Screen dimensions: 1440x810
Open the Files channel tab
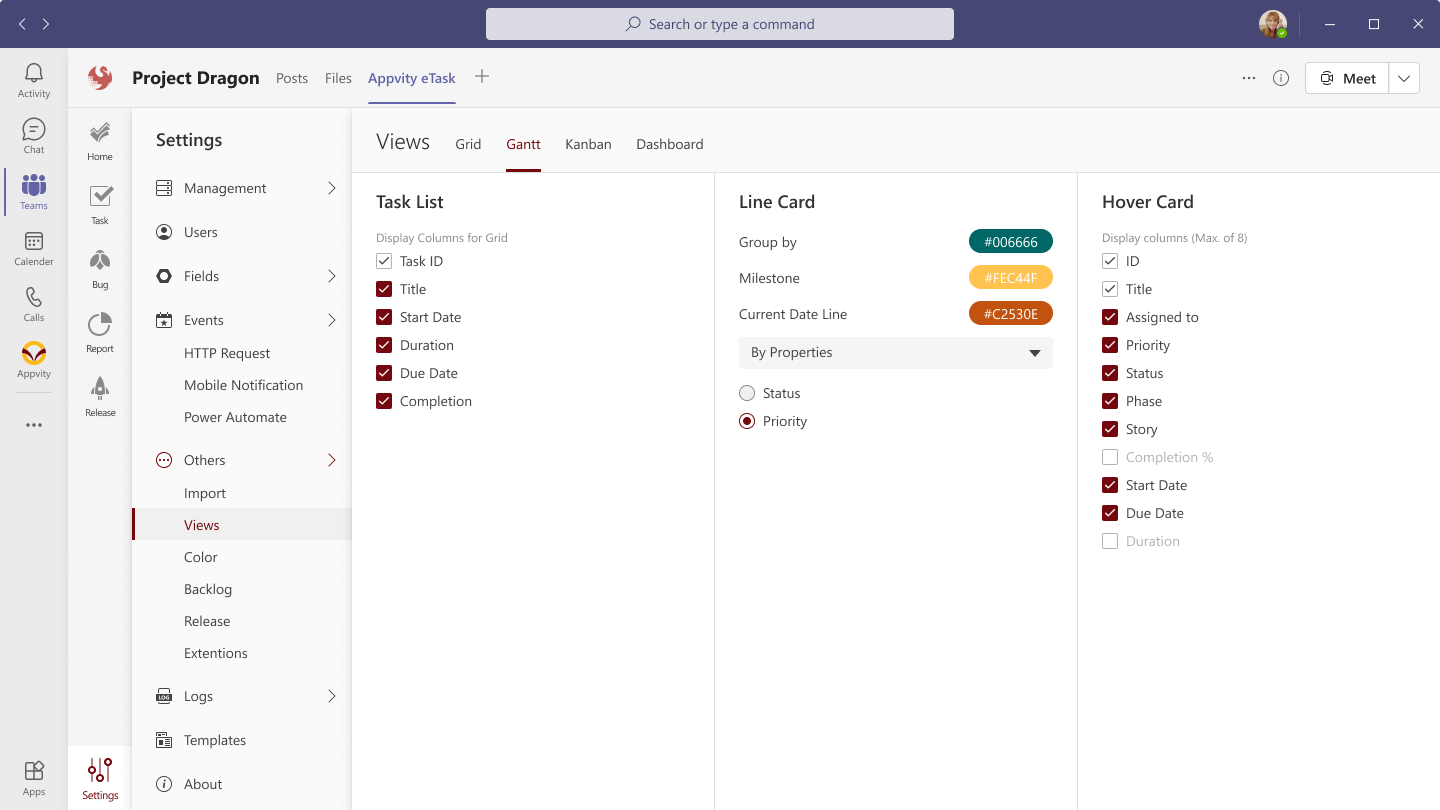338,78
